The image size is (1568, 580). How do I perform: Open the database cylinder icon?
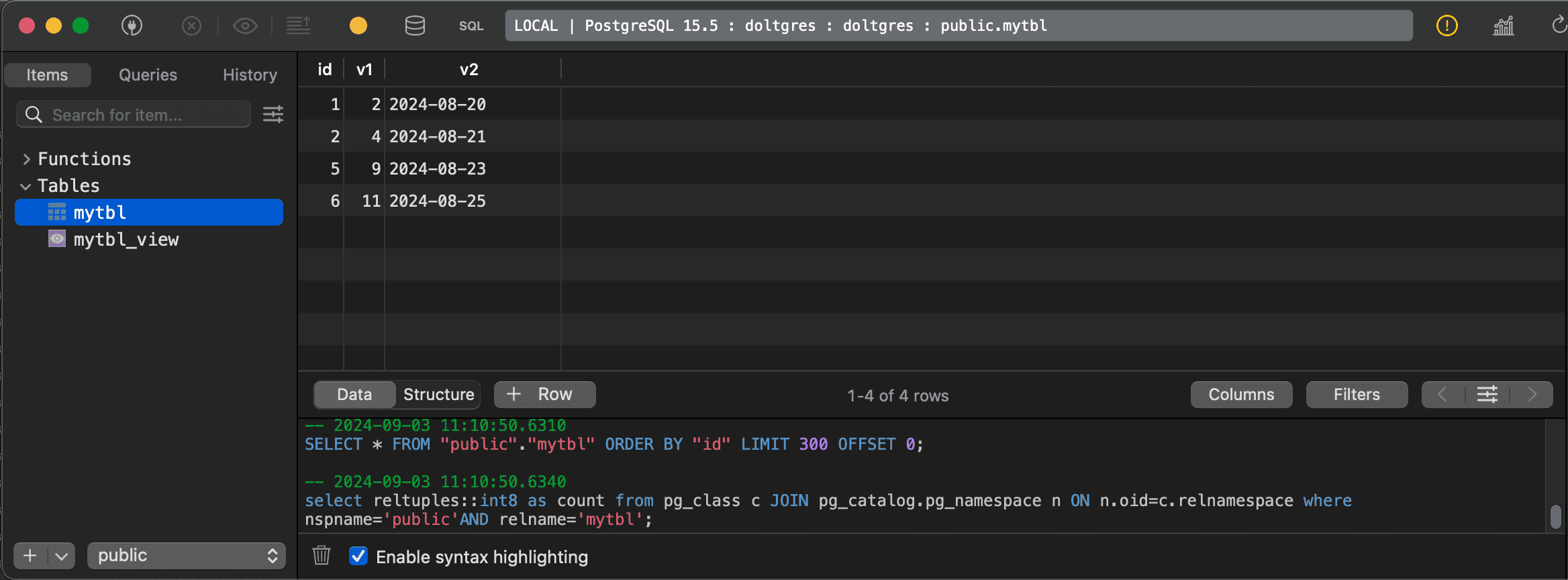click(x=415, y=26)
